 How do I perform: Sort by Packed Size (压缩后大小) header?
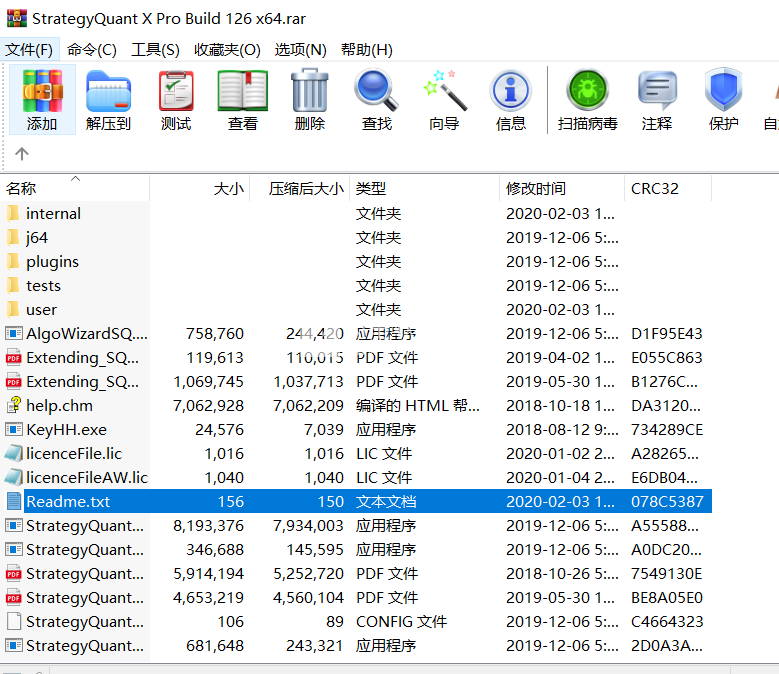tap(300, 188)
